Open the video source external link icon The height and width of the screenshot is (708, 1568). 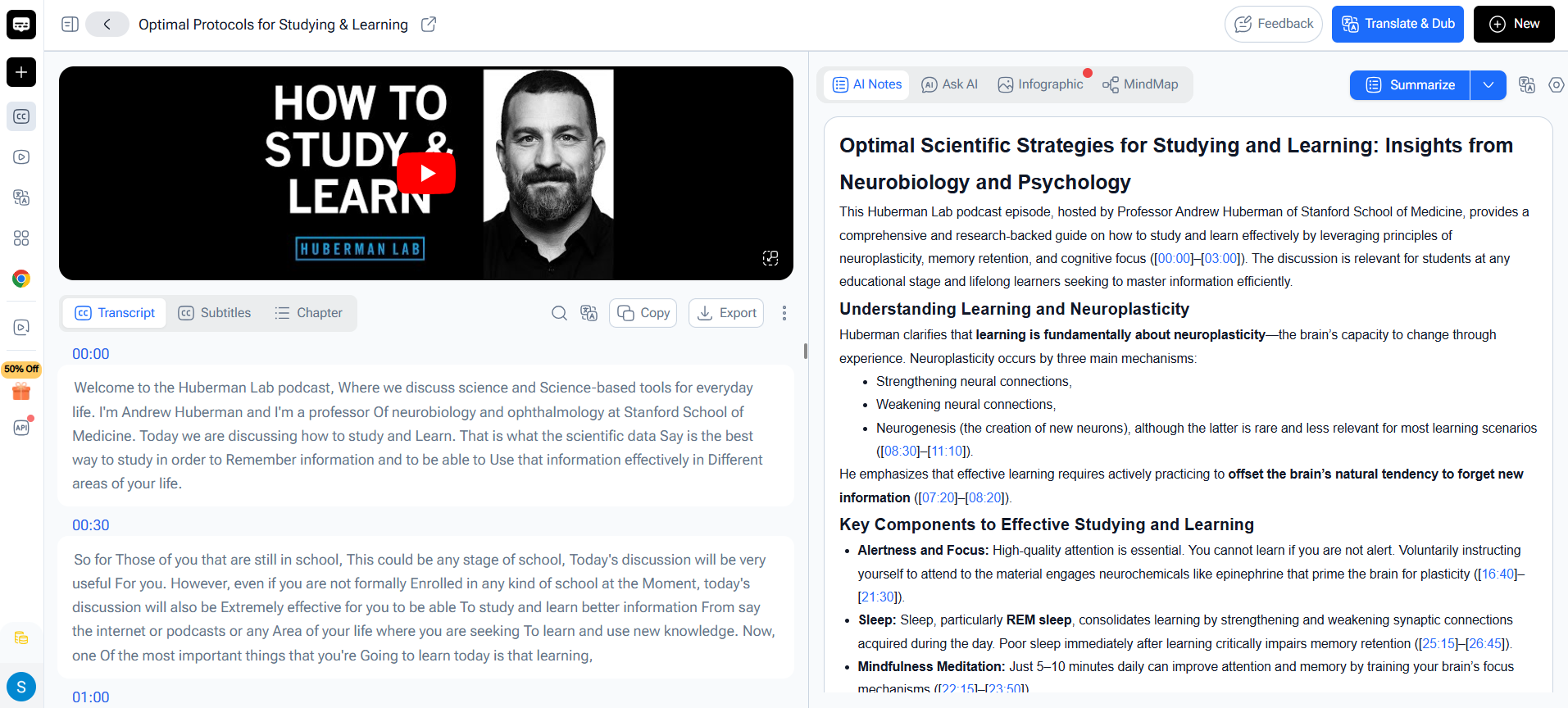pos(429,25)
